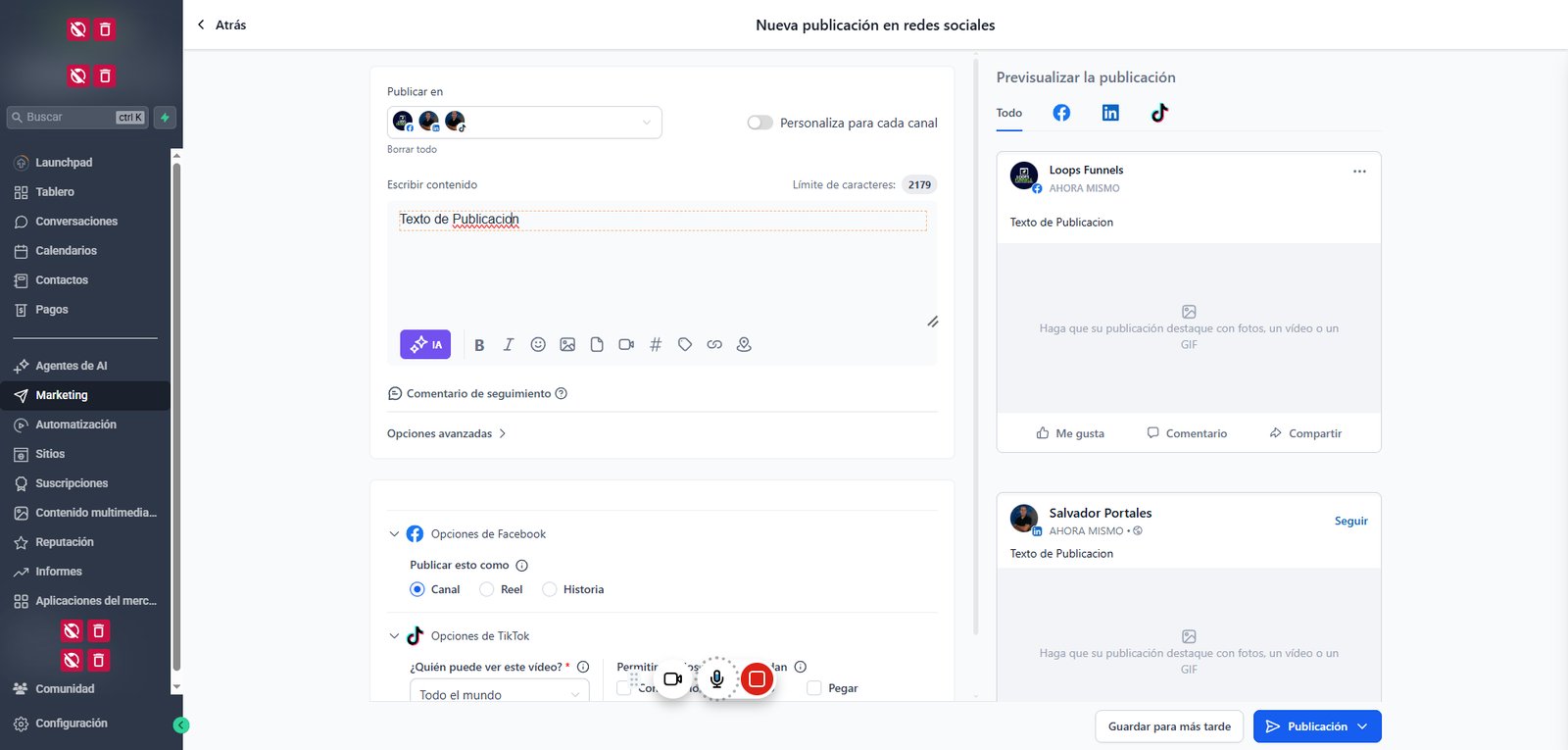Viewport: 1568px width, 750px height.
Task: Open the IA content assistant button
Action: coord(425,344)
